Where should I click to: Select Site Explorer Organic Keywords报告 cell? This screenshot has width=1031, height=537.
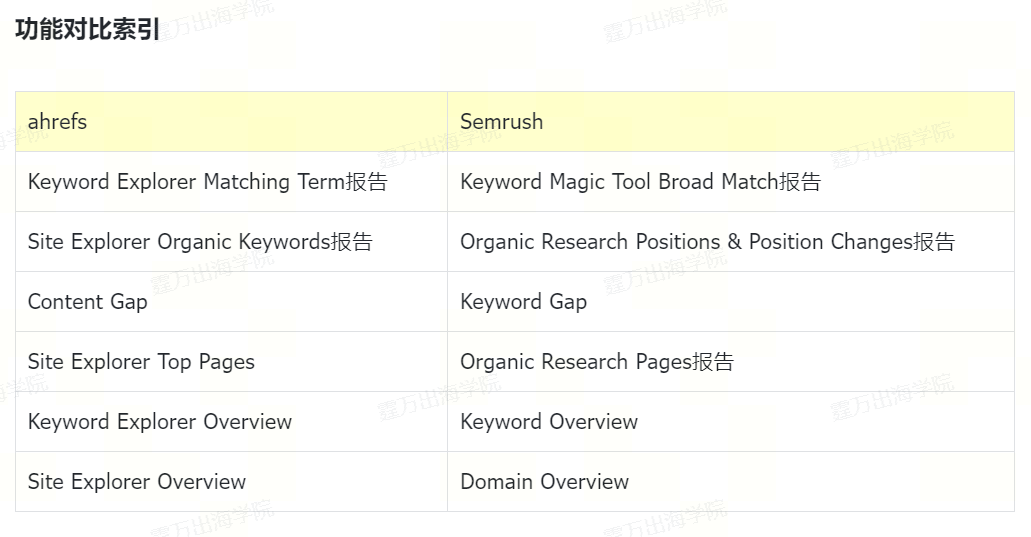click(x=200, y=242)
